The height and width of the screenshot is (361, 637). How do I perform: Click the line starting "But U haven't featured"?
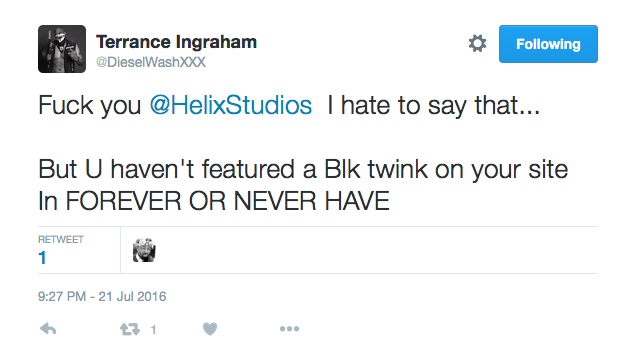tap(303, 169)
